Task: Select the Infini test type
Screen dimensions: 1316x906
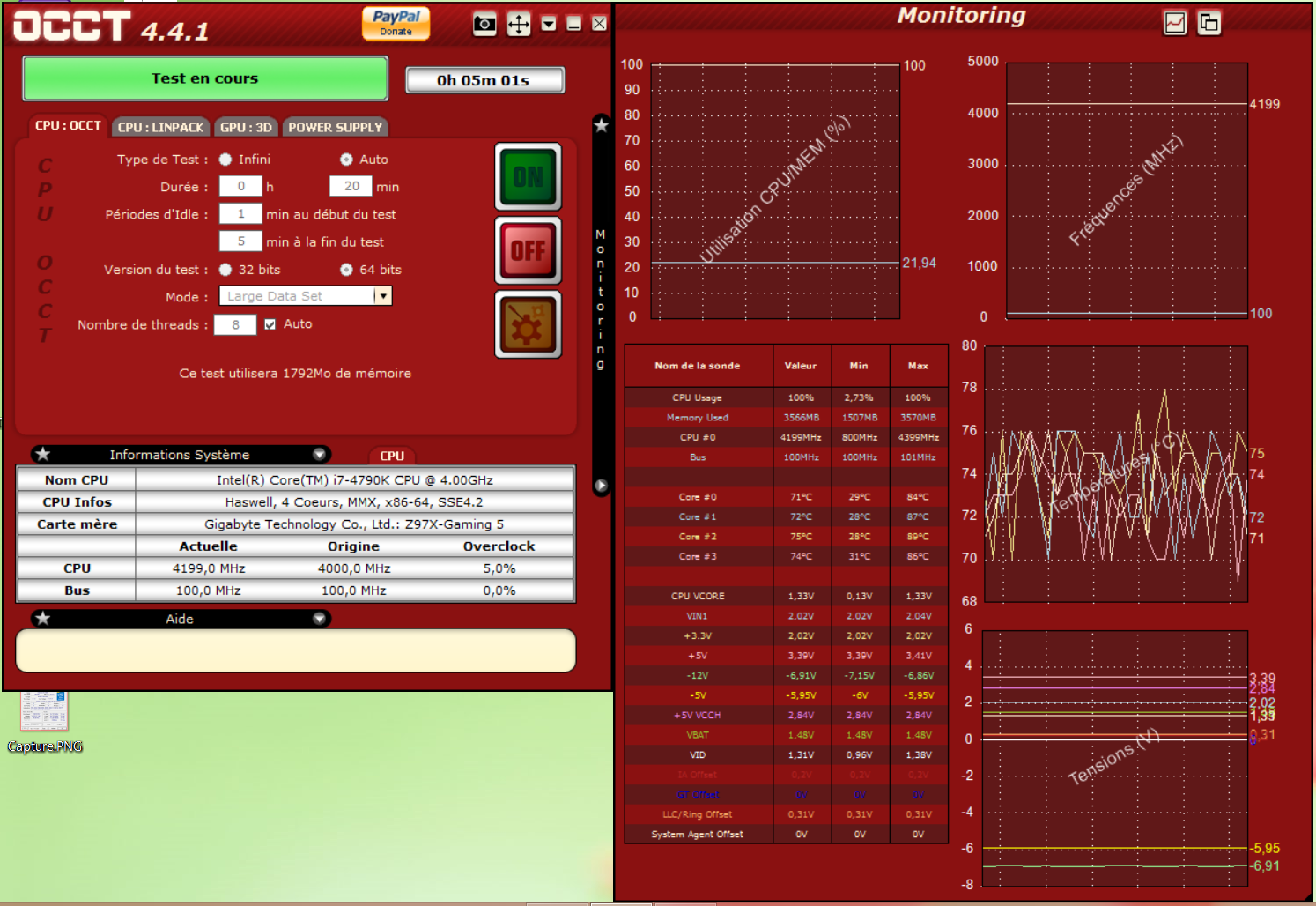Action: 226,160
